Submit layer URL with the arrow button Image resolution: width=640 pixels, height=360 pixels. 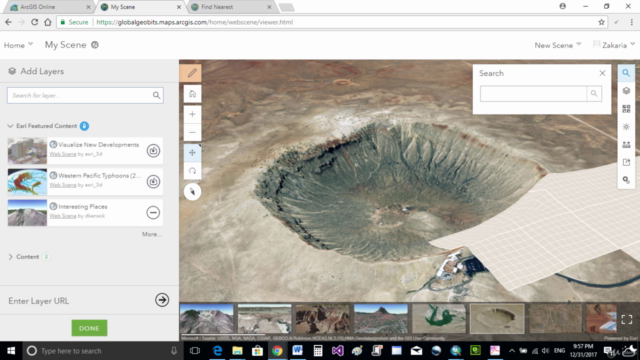[162, 300]
